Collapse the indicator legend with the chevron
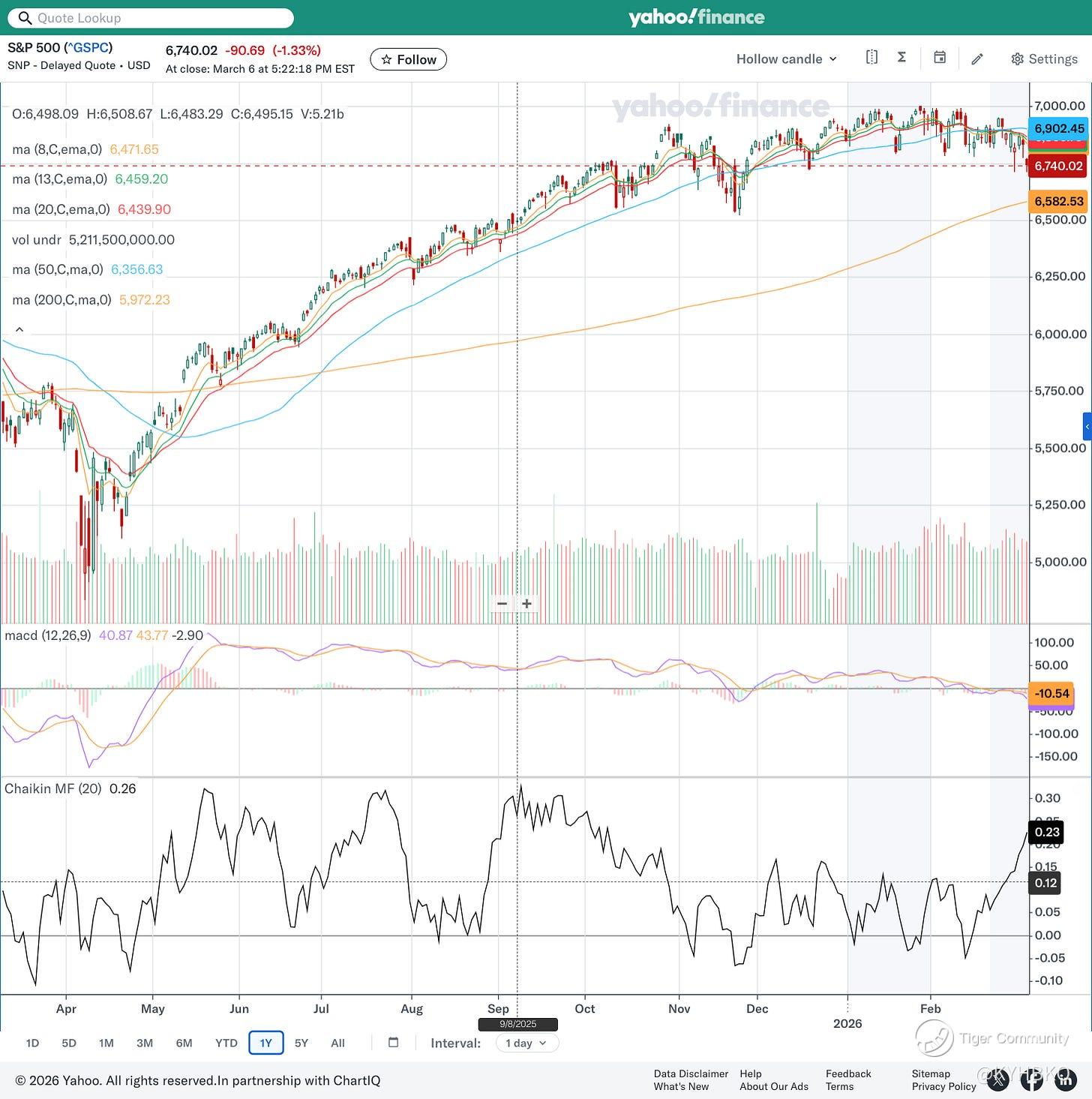Viewport: 1092px width, 1099px height. [19, 329]
